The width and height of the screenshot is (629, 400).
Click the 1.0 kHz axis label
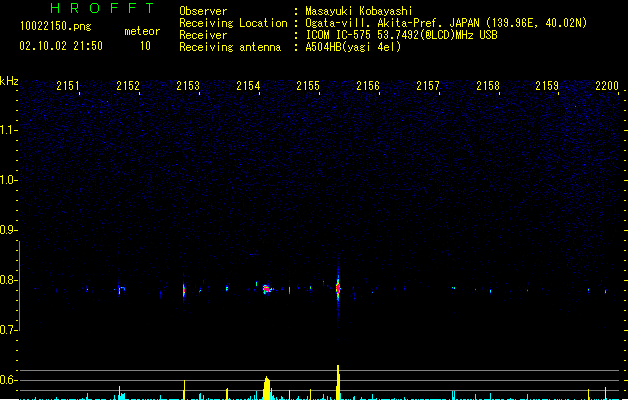tap(8, 180)
